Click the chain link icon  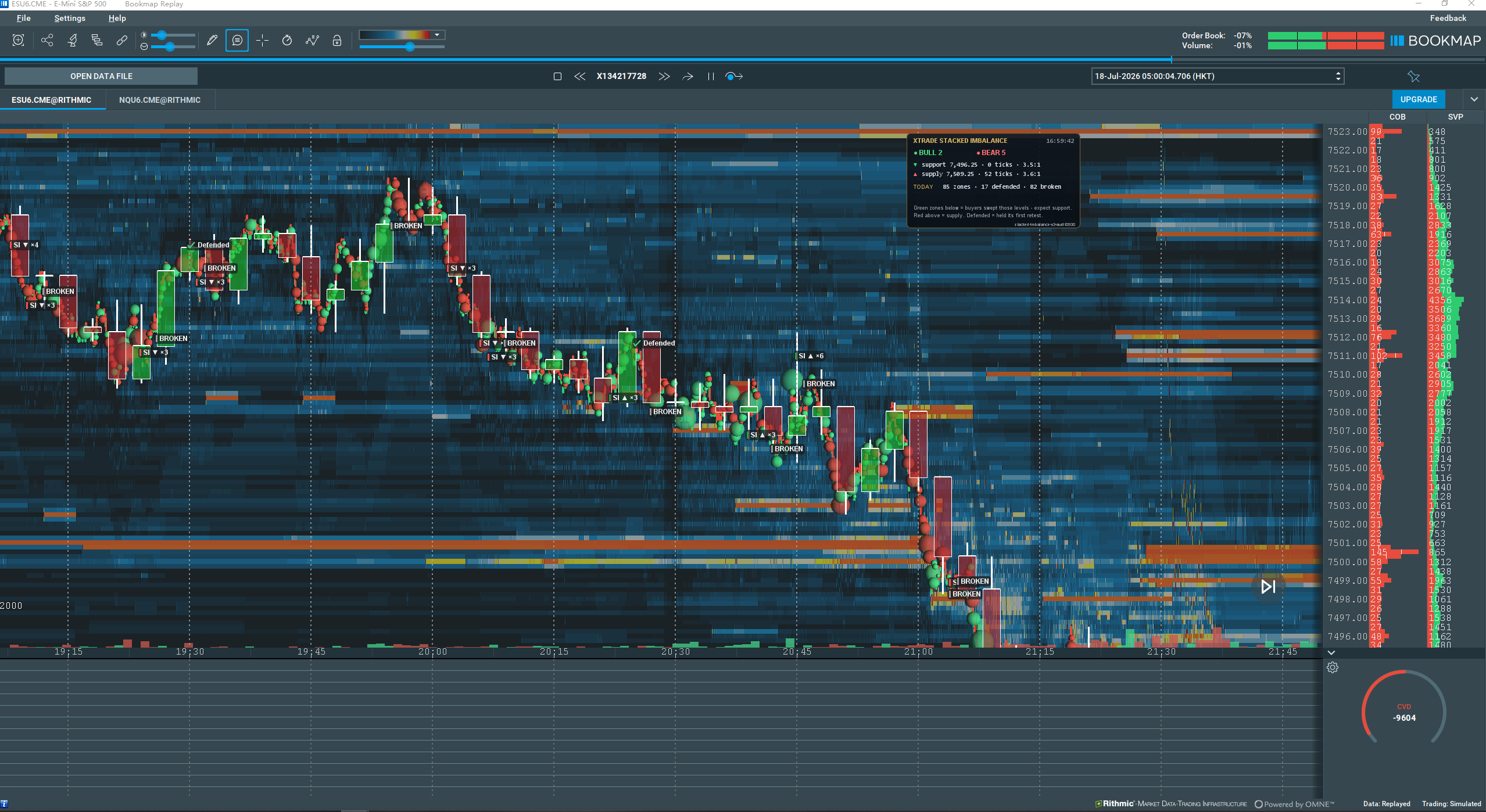pos(121,40)
